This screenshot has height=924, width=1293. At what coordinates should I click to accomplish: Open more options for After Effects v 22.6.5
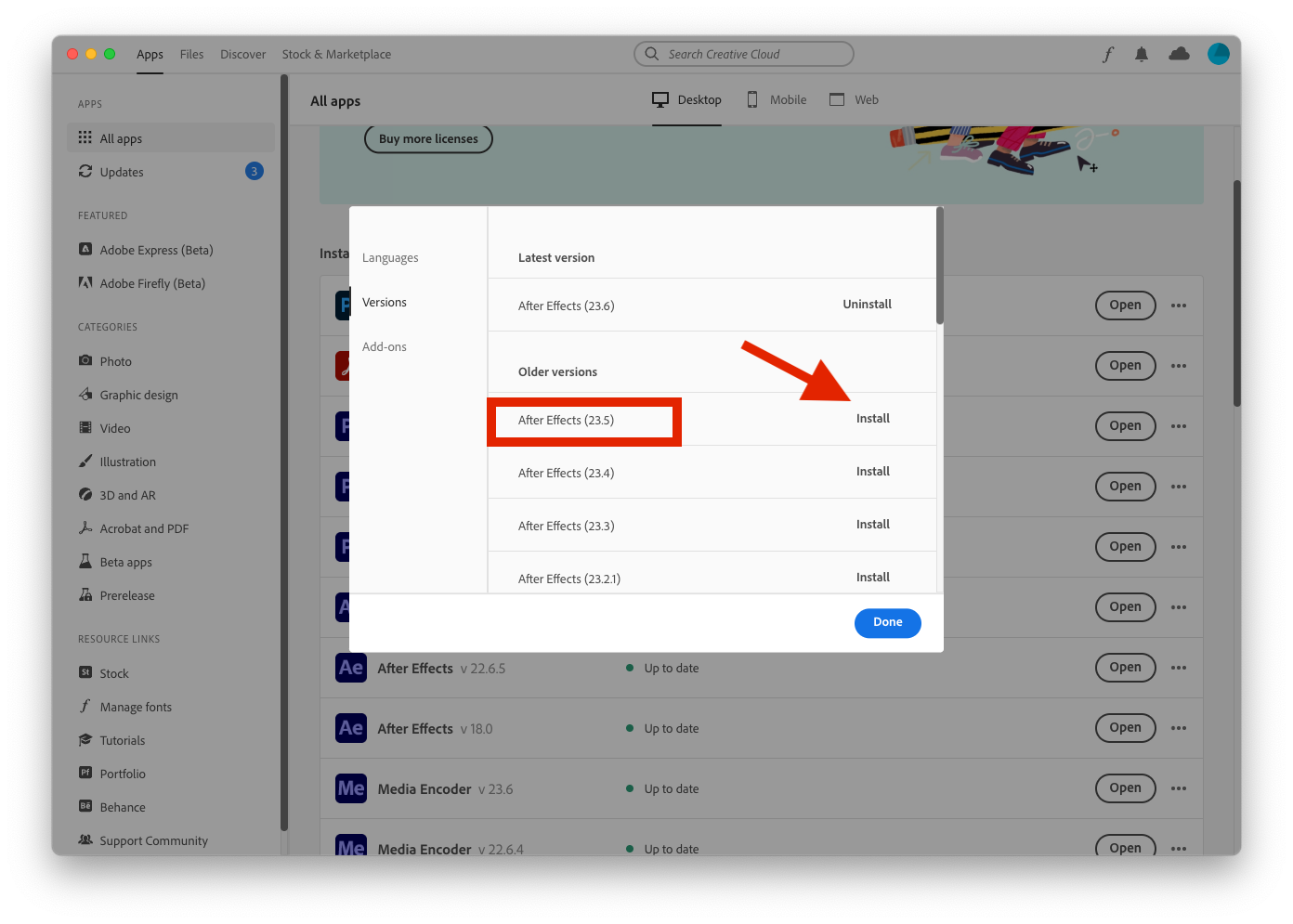click(x=1179, y=668)
